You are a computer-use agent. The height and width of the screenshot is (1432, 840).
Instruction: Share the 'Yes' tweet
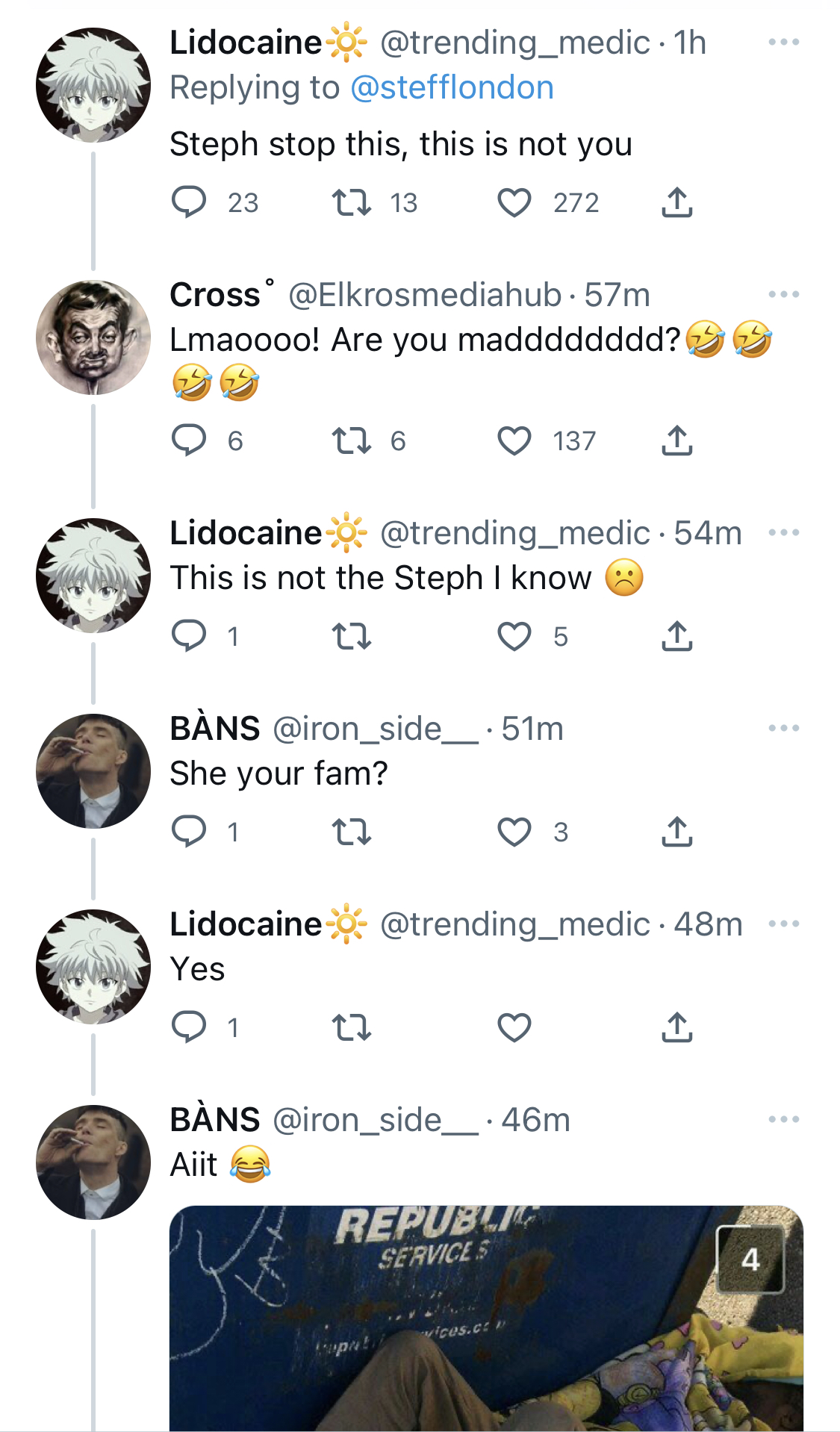tap(676, 1027)
